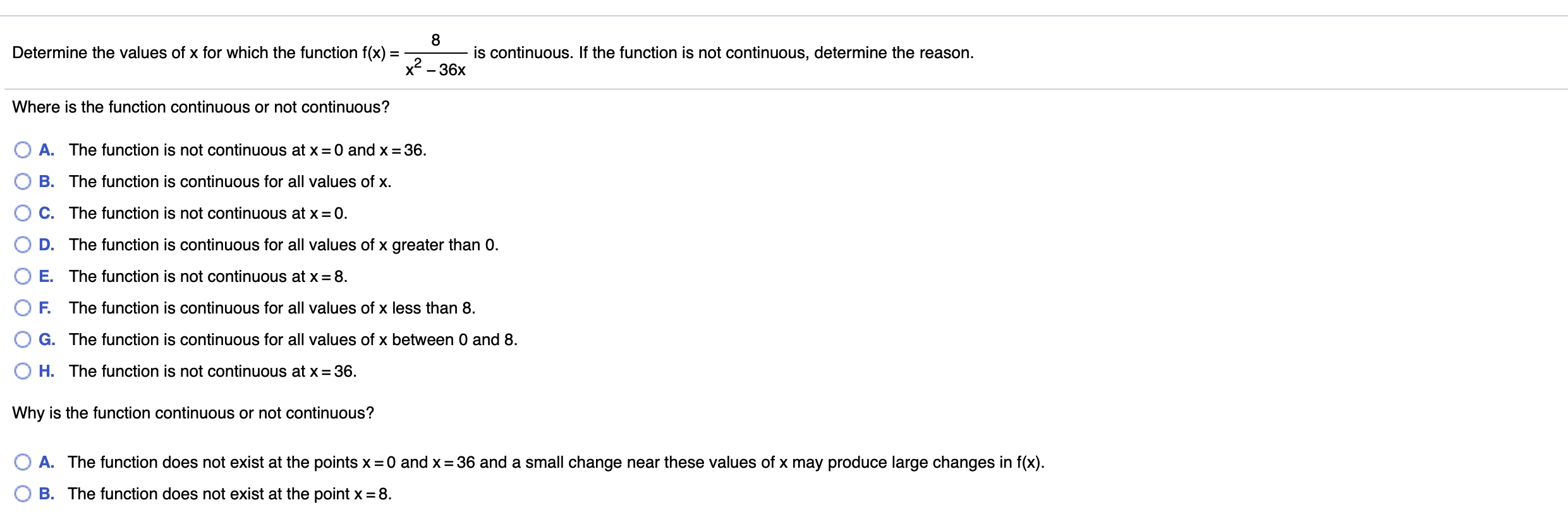Click the letter label H in the first question
The height and width of the screenshot is (524, 1568).
tap(46, 371)
